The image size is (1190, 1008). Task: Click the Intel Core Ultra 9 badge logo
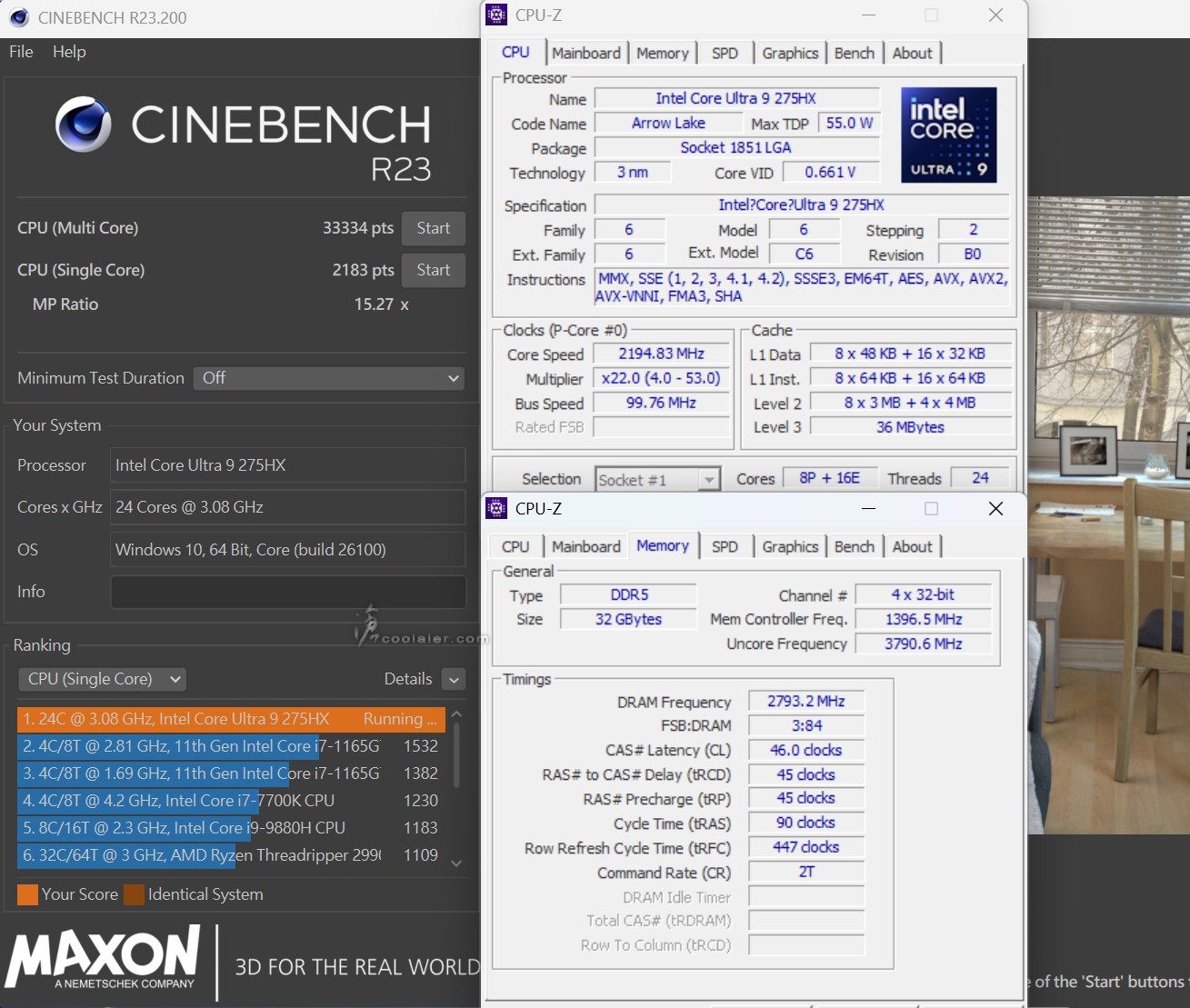click(948, 135)
